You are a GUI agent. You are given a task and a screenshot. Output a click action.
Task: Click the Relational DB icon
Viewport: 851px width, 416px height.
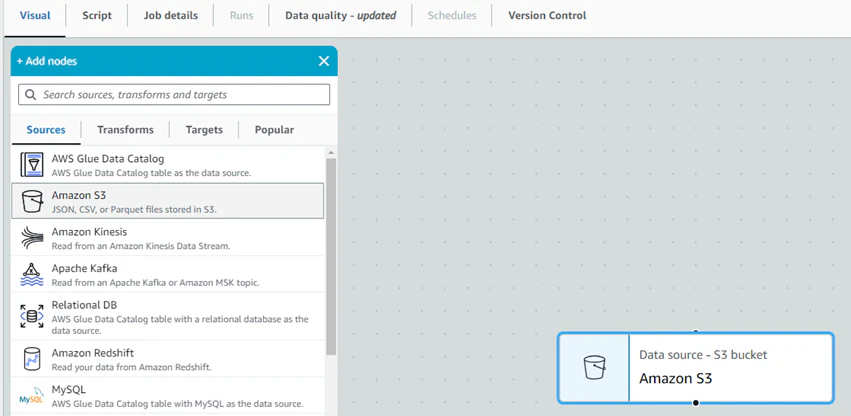pos(31,316)
